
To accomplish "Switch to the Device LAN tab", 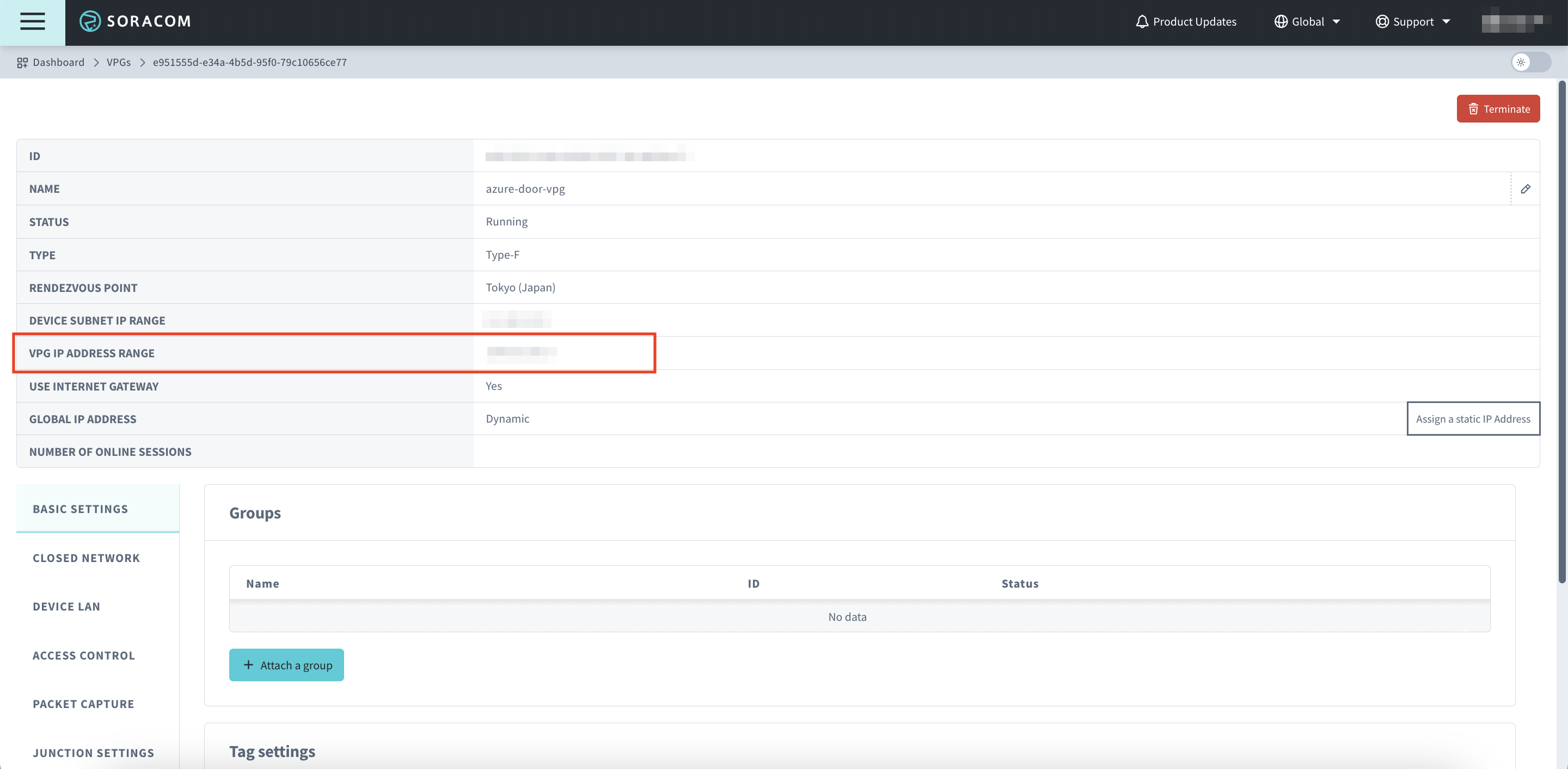I will pyautogui.click(x=66, y=607).
